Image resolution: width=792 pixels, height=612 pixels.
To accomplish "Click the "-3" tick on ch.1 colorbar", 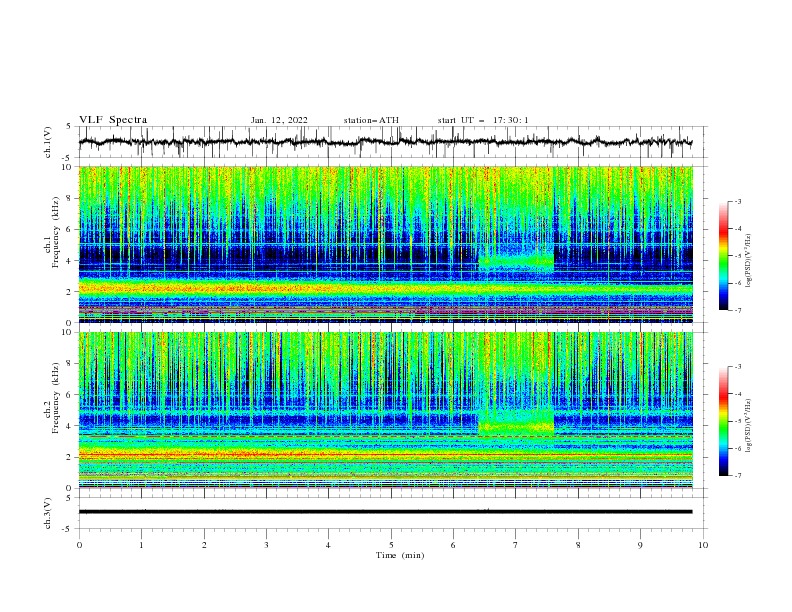I will [737, 201].
